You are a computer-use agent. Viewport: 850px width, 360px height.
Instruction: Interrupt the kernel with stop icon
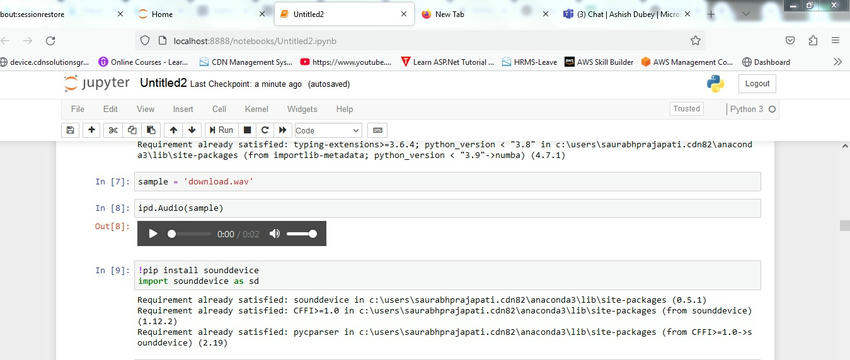pos(247,130)
